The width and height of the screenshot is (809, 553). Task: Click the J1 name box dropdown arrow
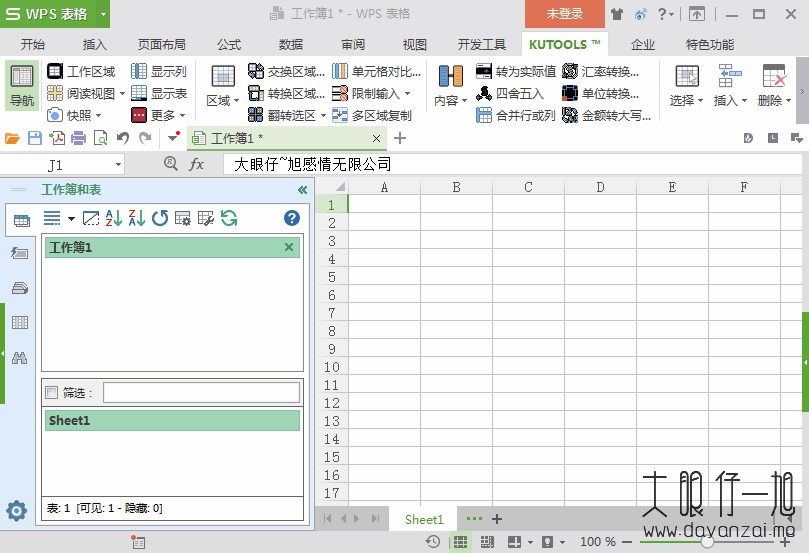[x=118, y=165]
